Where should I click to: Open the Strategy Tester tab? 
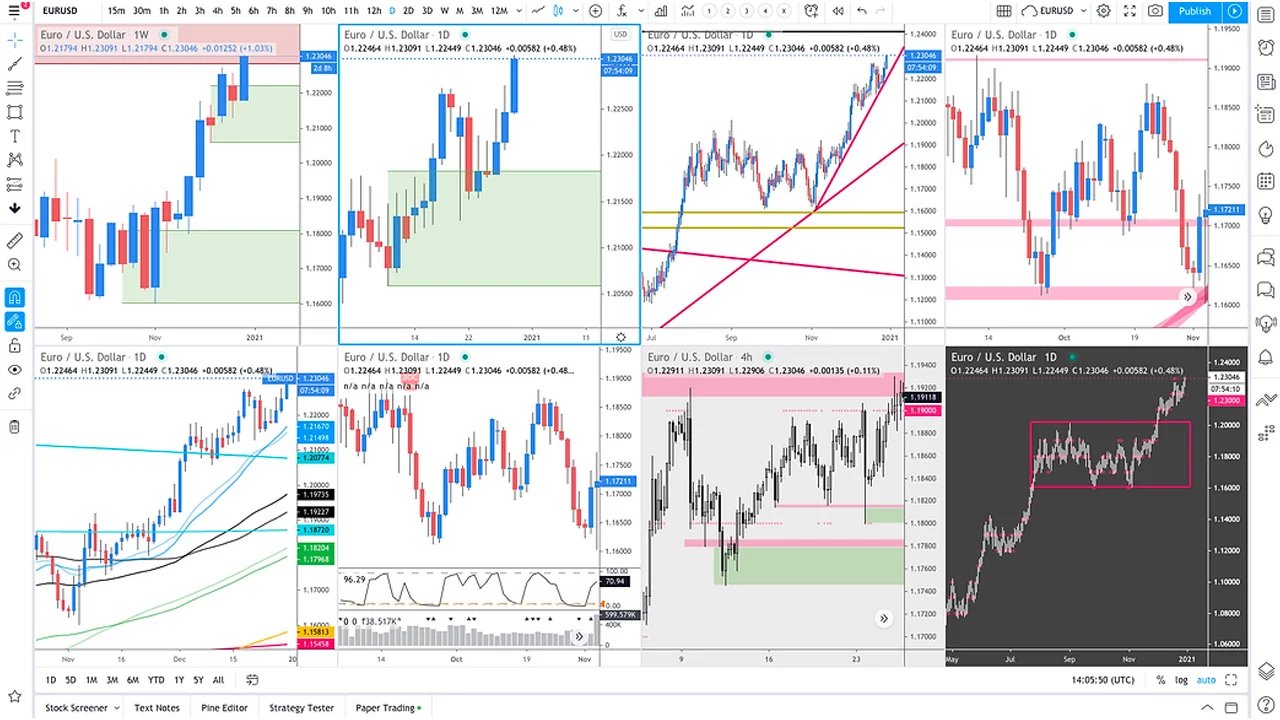301,707
